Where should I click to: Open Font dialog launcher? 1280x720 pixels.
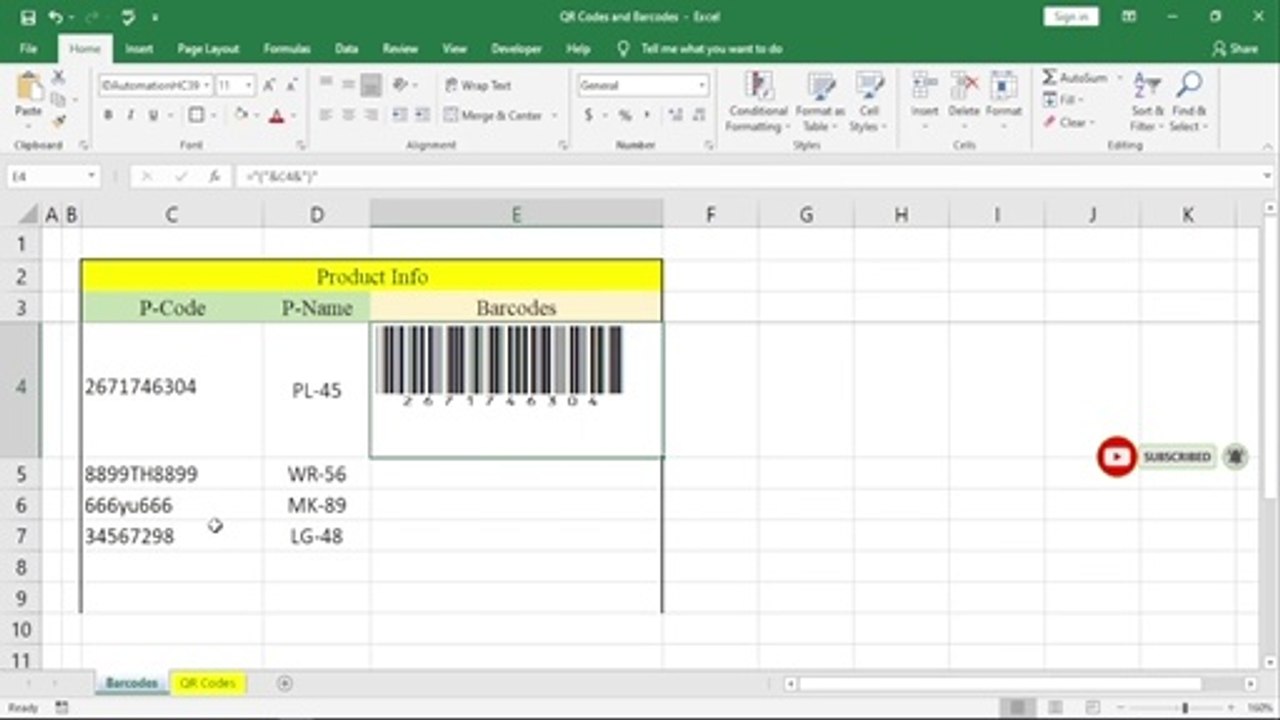coord(301,146)
